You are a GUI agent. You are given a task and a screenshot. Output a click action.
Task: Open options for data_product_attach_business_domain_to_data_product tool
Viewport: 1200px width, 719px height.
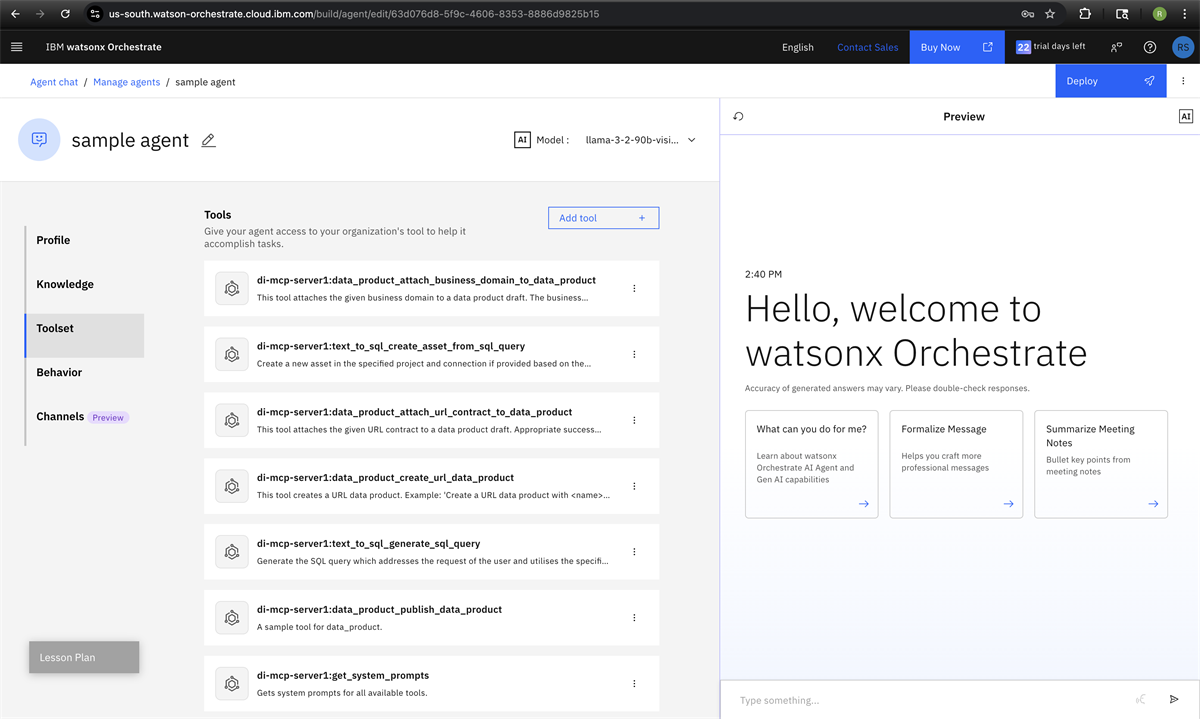pyautogui.click(x=634, y=288)
